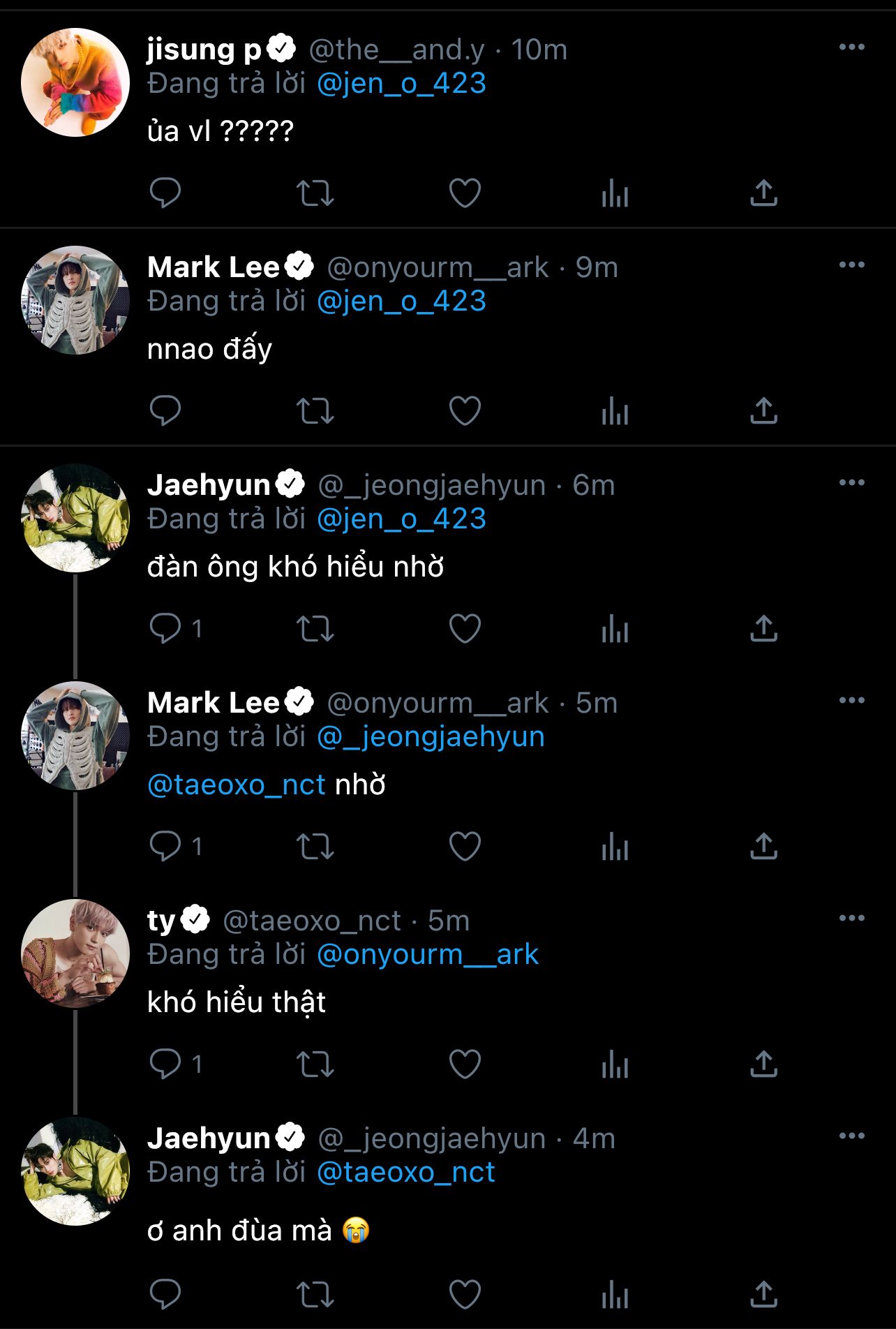Like Jaehyun's "ơ anh đùa mà" tweet
The height and width of the screenshot is (1329, 896).
[x=465, y=1294]
